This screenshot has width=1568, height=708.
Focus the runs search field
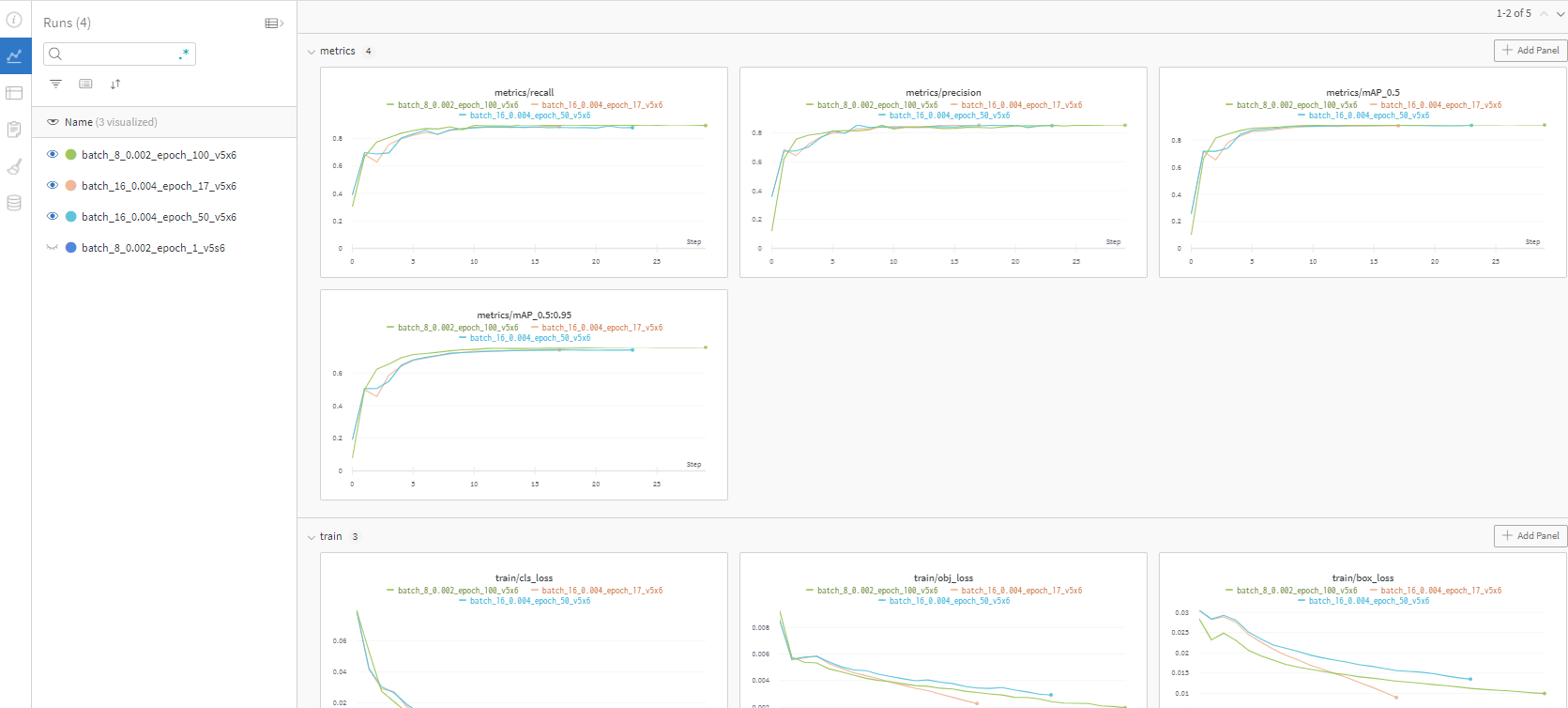(x=119, y=54)
